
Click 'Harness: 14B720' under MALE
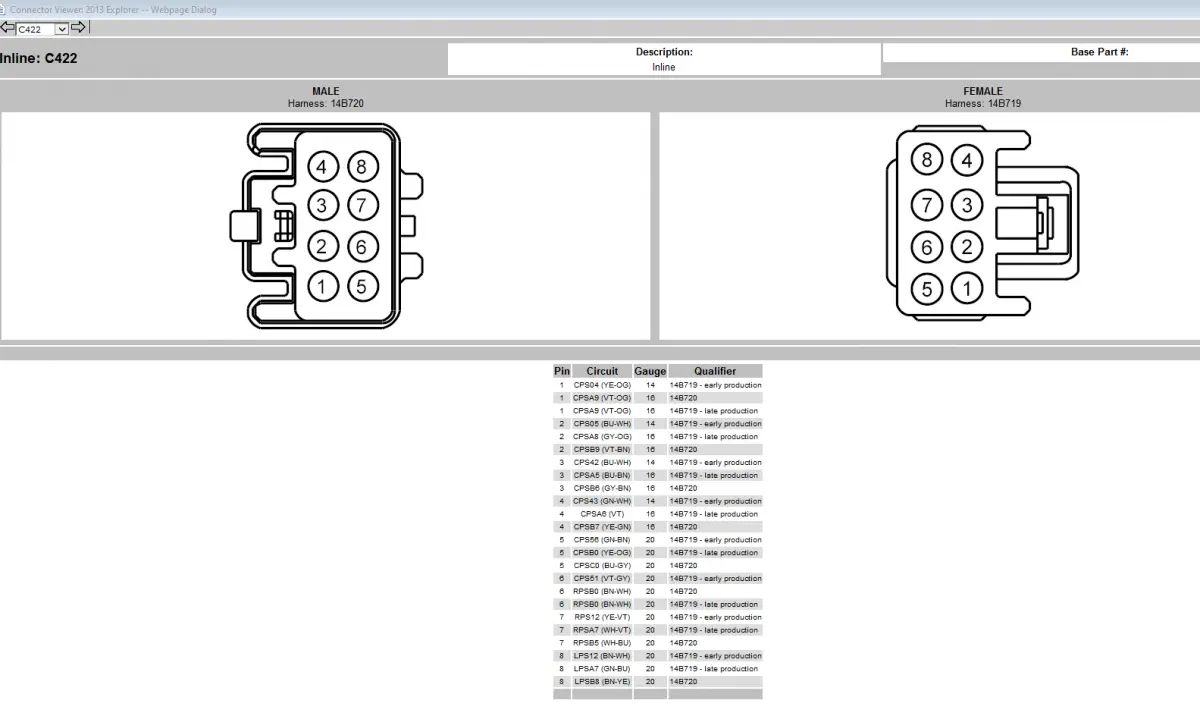coord(325,103)
